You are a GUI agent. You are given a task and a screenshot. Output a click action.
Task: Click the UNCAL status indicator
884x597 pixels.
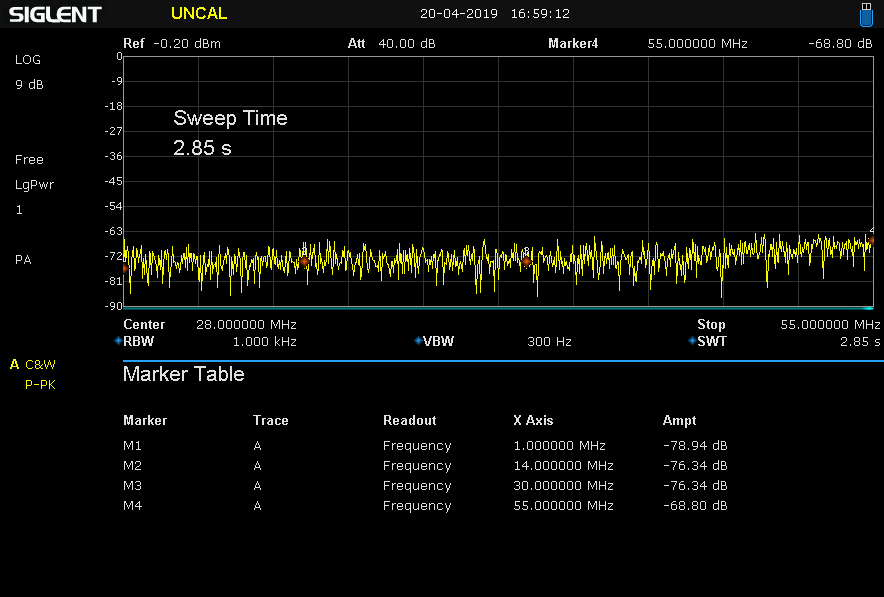point(199,14)
